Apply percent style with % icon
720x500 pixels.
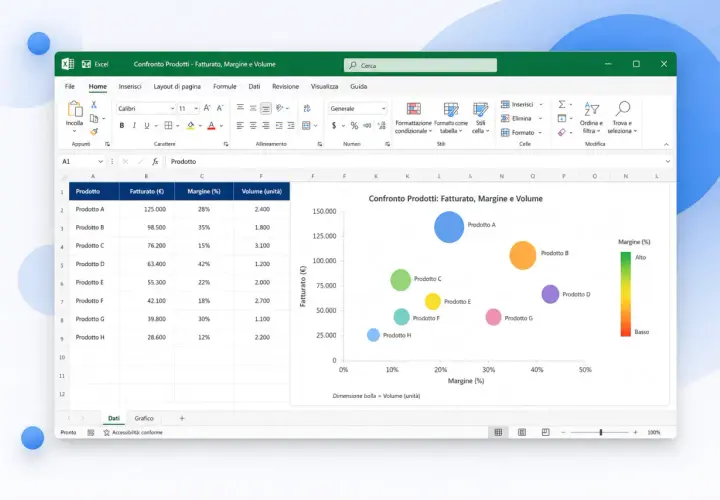pyautogui.click(x=354, y=125)
